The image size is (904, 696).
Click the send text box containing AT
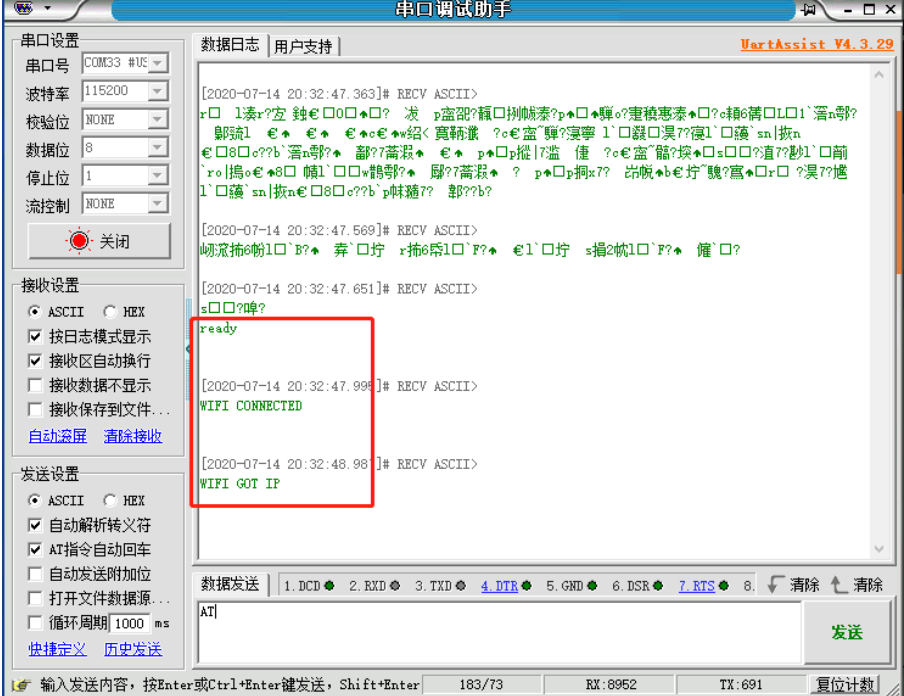(500, 630)
